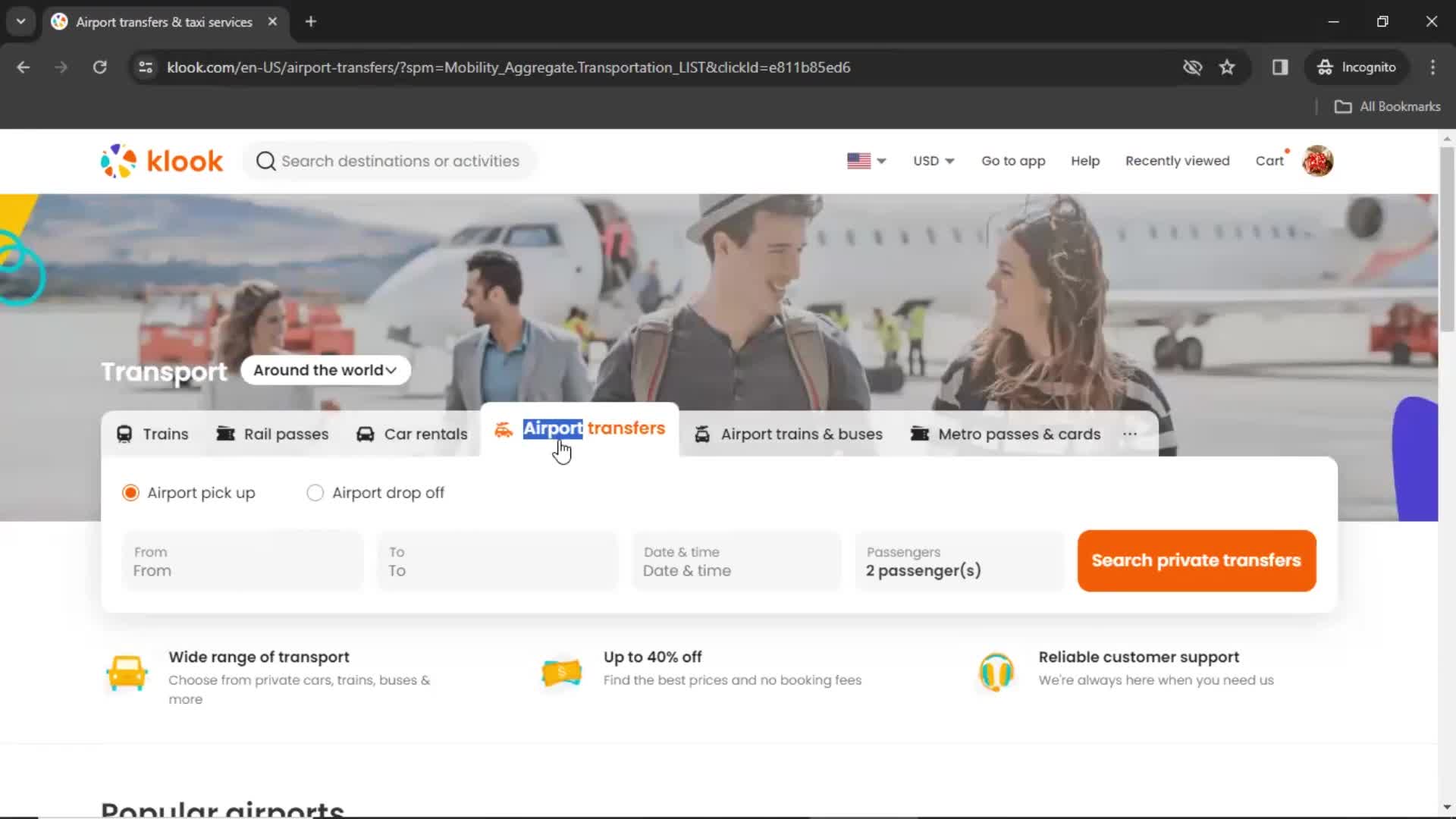The image size is (1456, 819).
Task: Click Search private transfers button
Action: (1196, 560)
